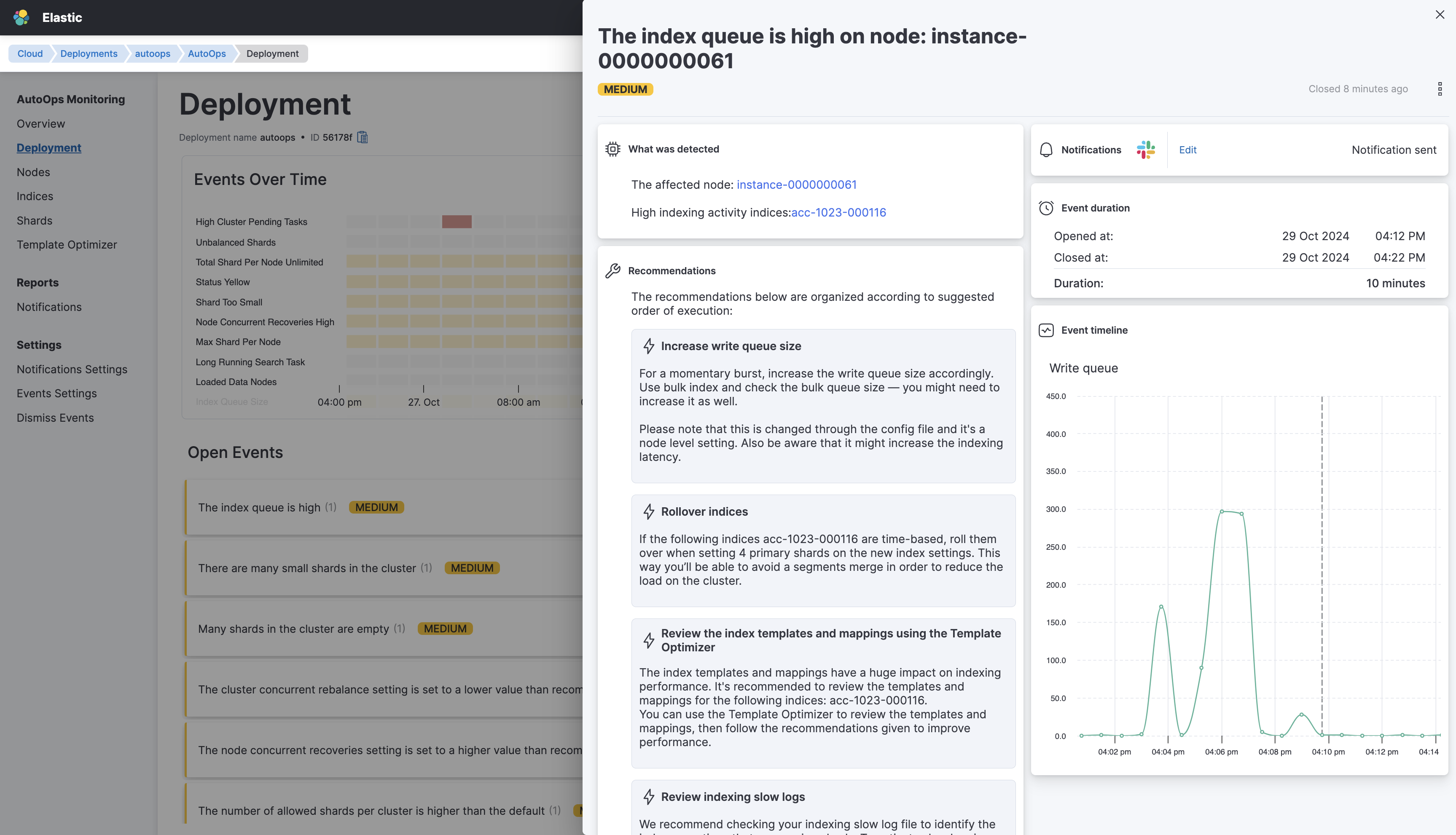Image resolution: width=1456 pixels, height=835 pixels.
Task: Expand the Rollover indices recommendation
Action: tap(704, 511)
